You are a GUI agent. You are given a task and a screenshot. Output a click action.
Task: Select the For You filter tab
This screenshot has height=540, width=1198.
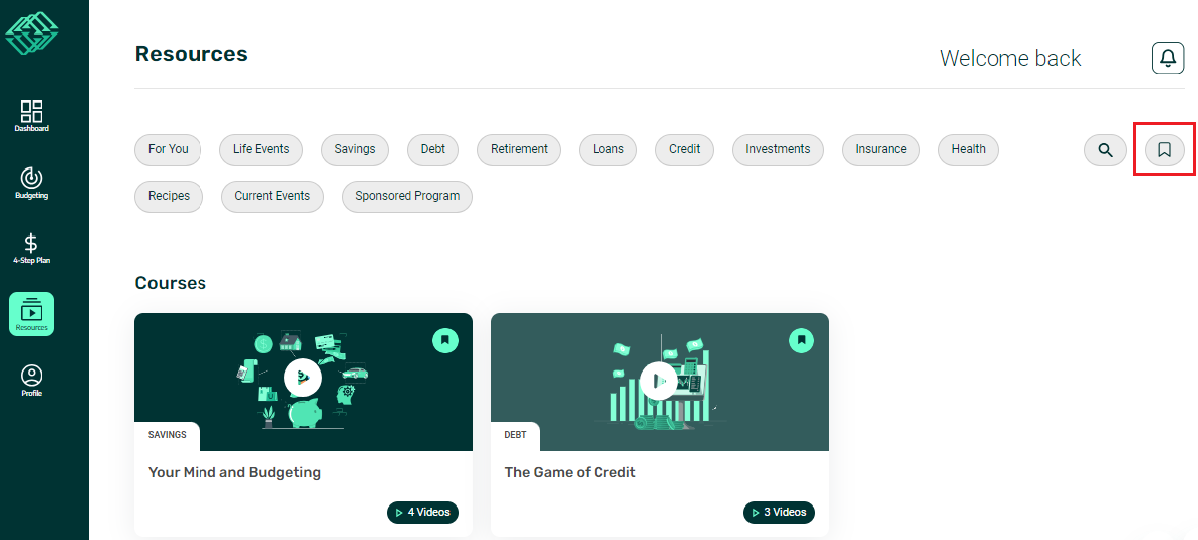(168, 149)
